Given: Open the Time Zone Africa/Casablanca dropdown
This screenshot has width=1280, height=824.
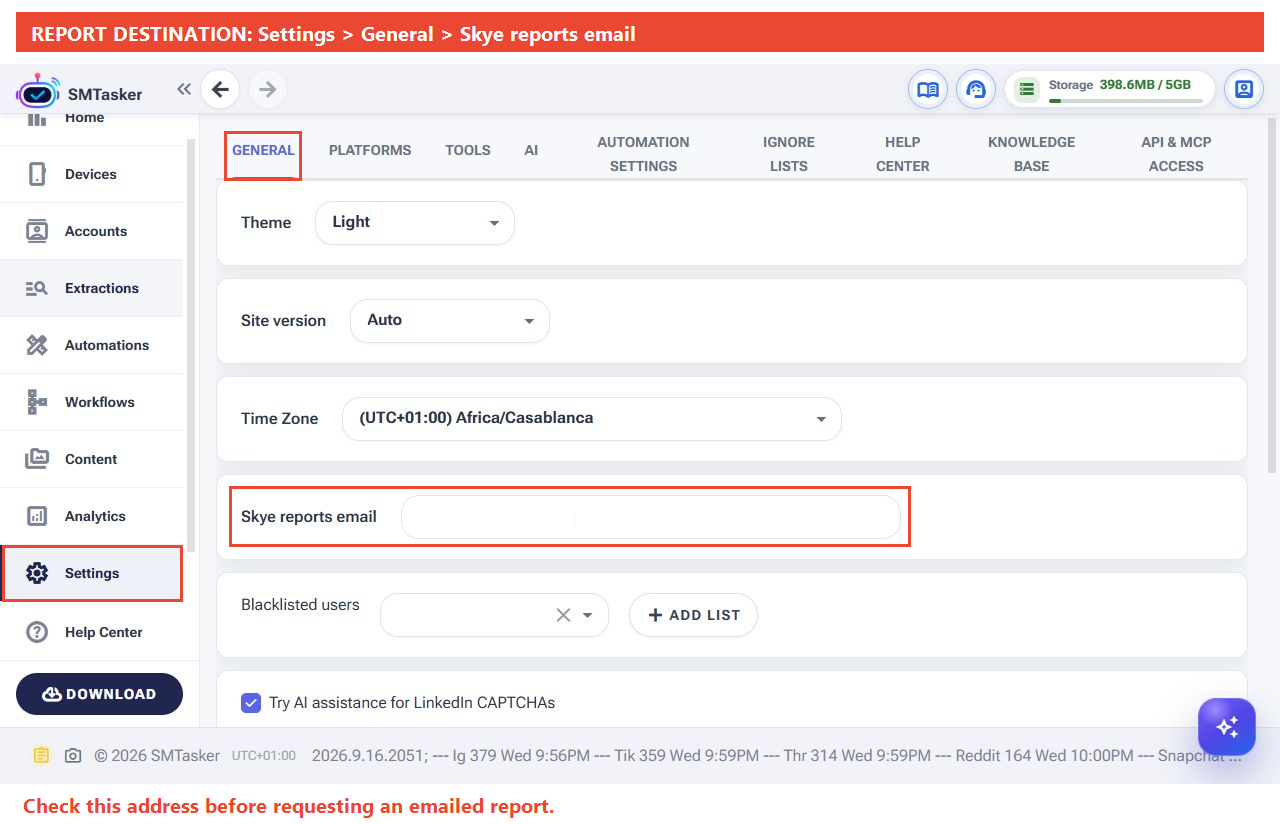Looking at the screenshot, I should click(x=592, y=419).
